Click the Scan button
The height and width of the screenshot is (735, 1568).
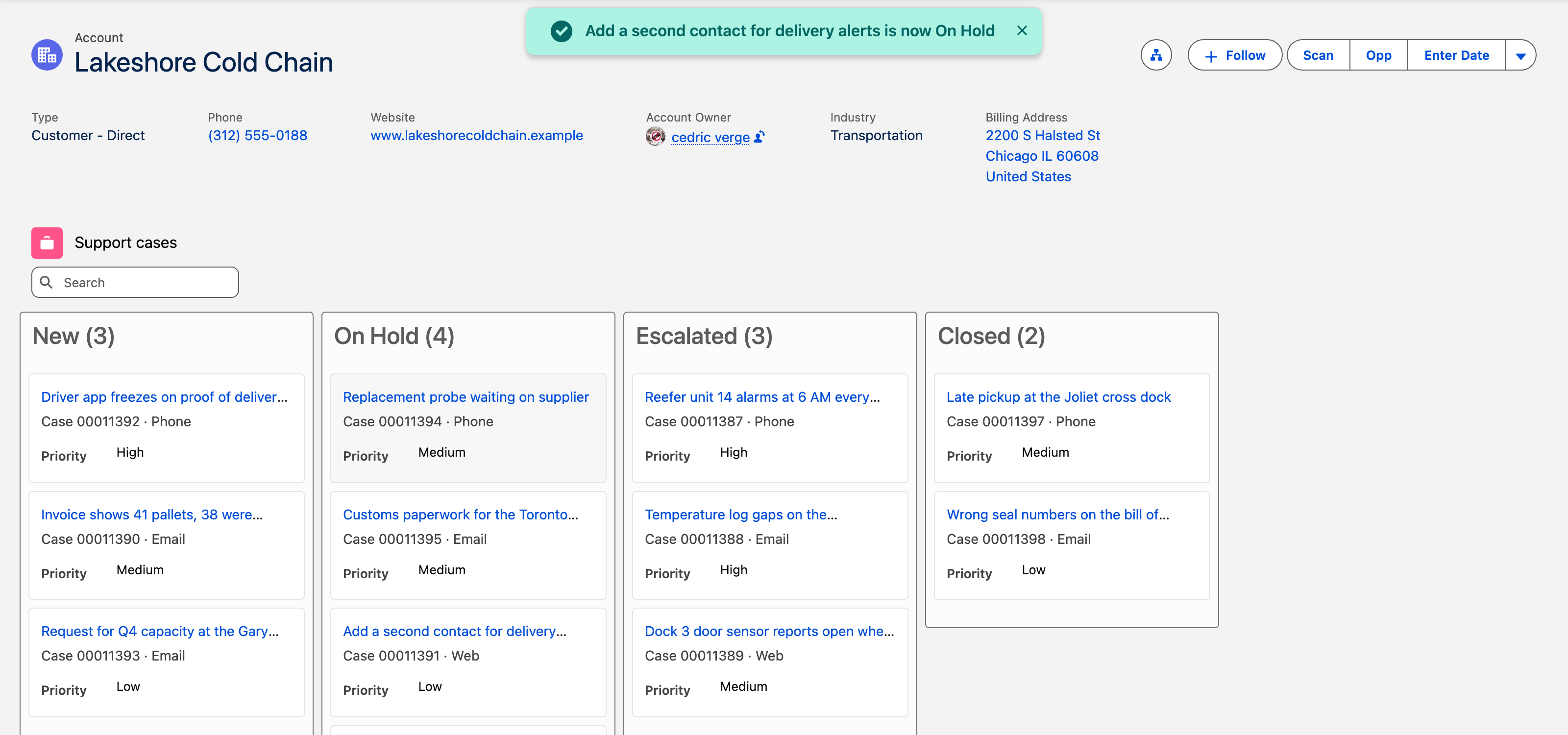pos(1318,55)
